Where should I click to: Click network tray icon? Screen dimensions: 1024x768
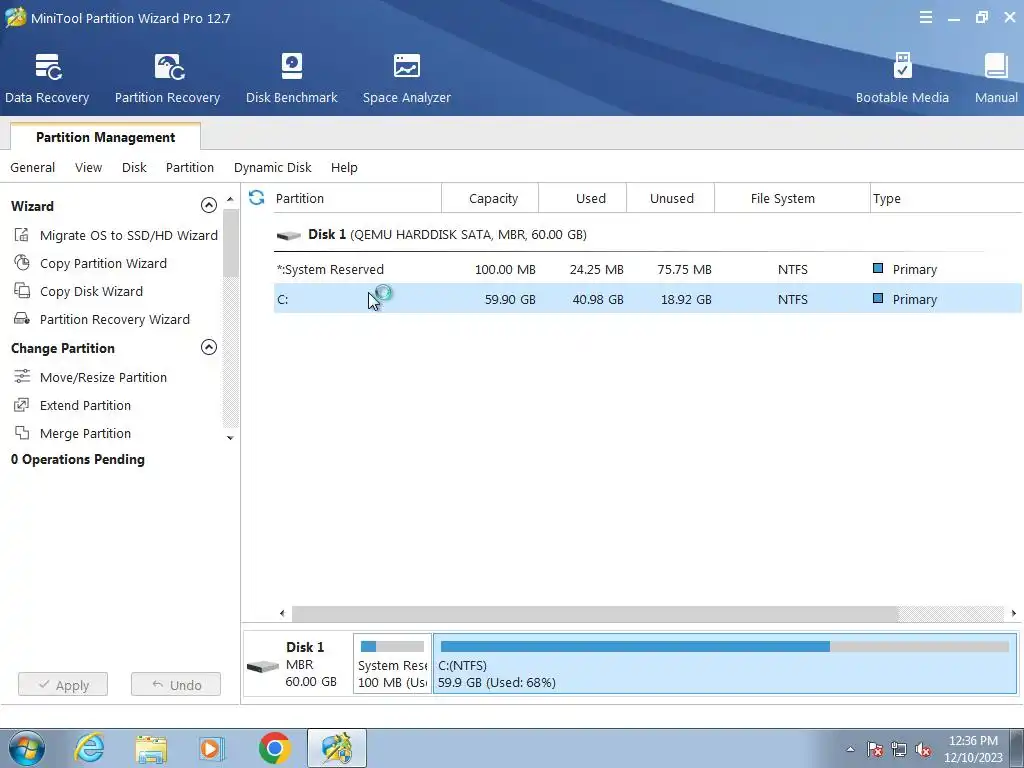click(899, 750)
